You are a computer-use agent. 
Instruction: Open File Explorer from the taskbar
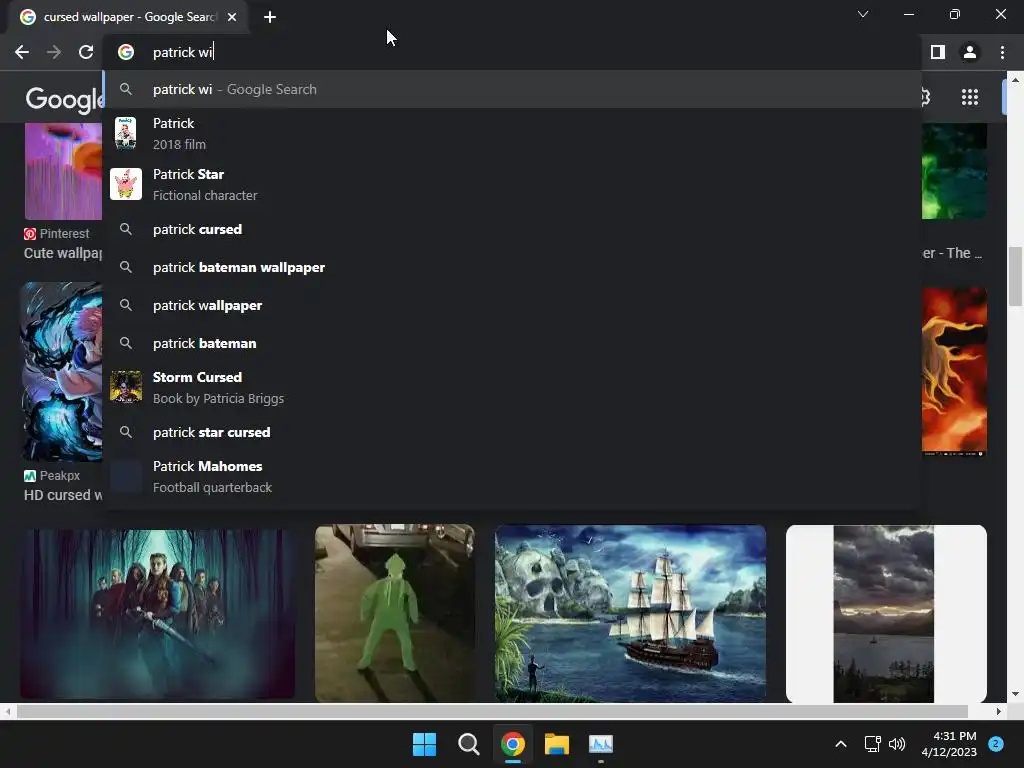coord(556,744)
